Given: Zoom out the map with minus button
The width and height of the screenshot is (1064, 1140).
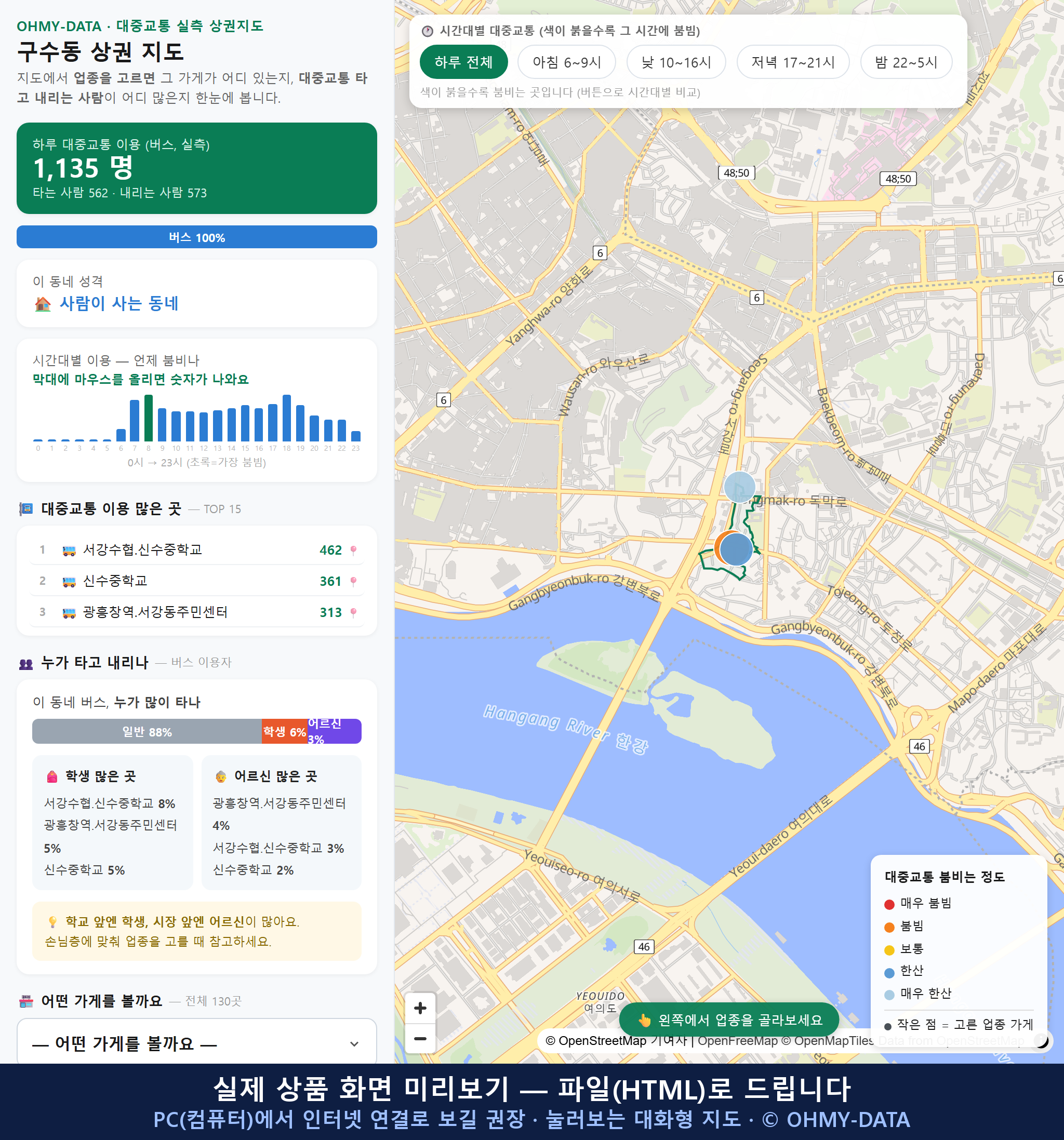Looking at the screenshot, I should pos(420,1039).
